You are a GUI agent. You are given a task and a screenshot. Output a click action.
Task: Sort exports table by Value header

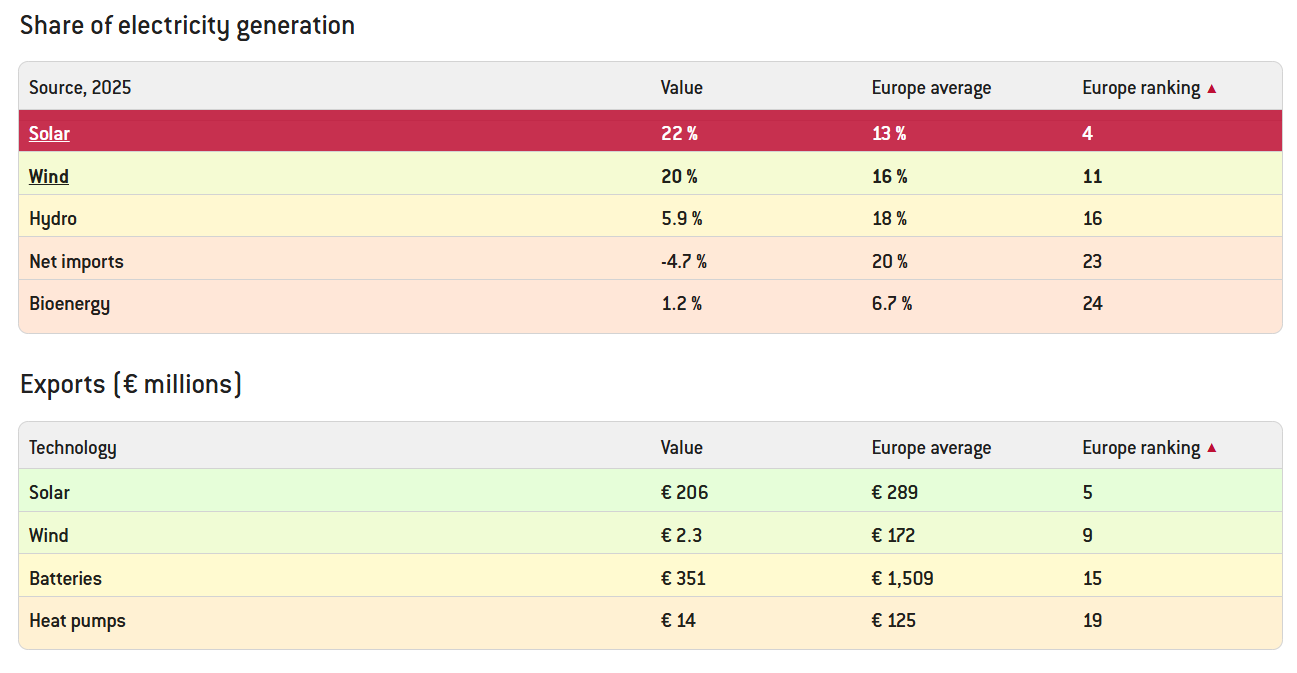(681, 448)
